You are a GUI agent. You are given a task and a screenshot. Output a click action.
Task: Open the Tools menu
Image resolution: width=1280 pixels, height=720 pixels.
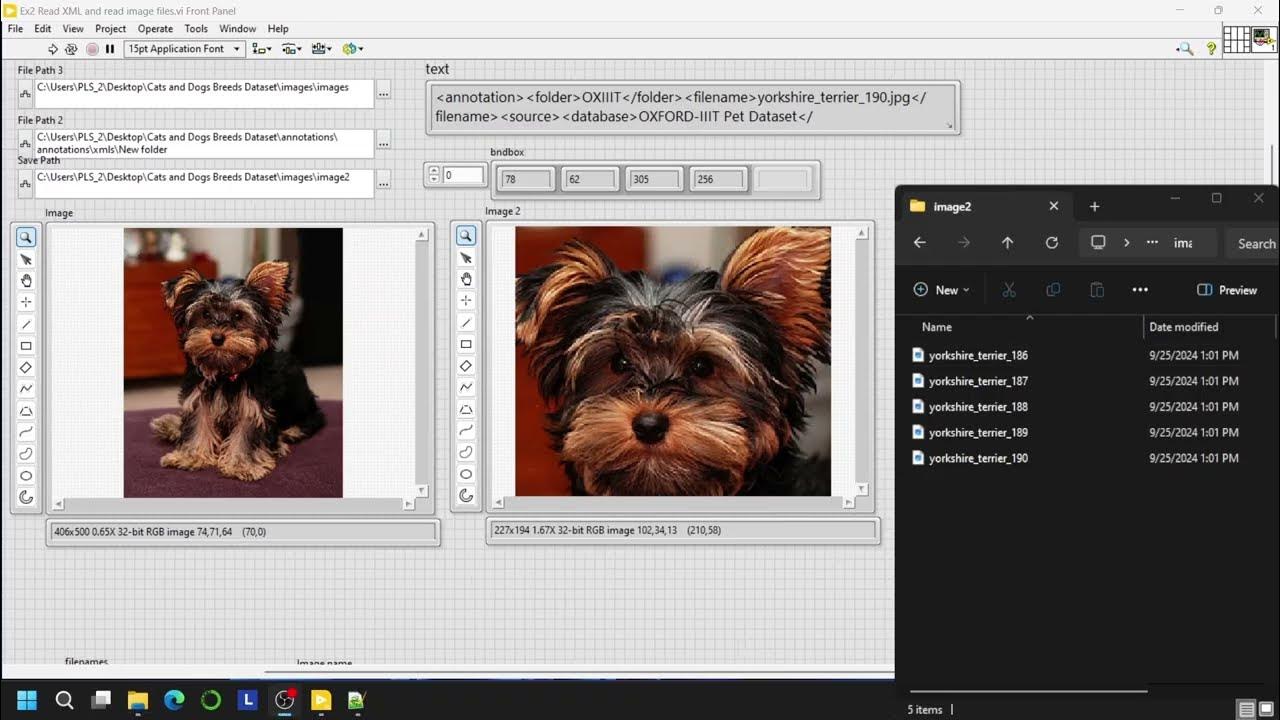click(x=196, y=29)
